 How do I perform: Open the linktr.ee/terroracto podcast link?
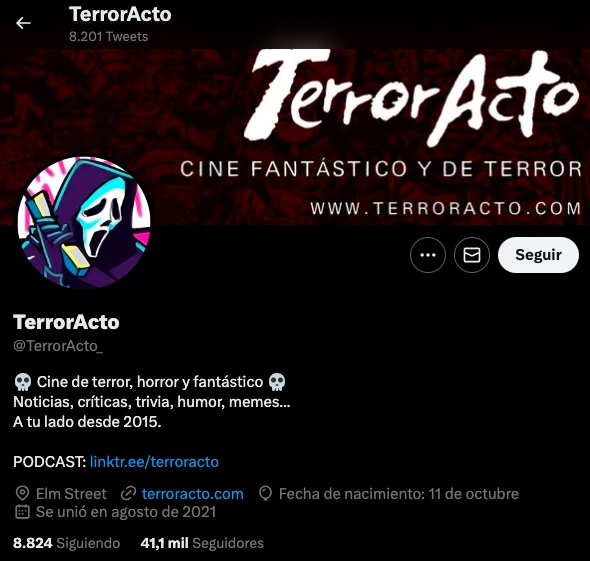click(x=154, y=462)
